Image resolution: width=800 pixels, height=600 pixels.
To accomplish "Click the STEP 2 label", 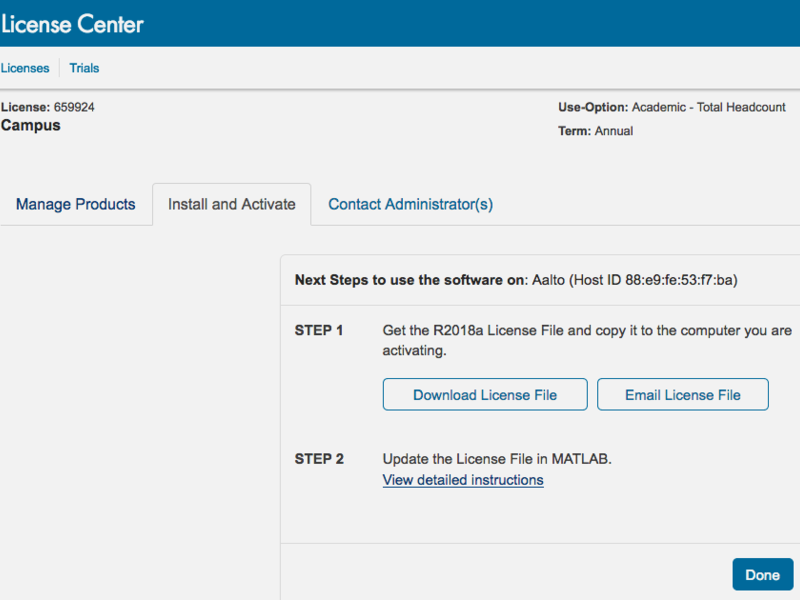I will (x=319, y=459).
